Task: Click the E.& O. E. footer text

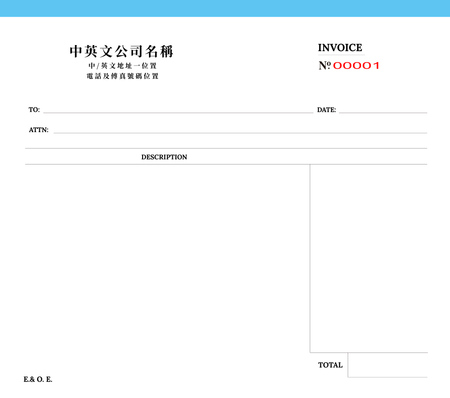Action: pyautogui.click(x=38, y=379)
